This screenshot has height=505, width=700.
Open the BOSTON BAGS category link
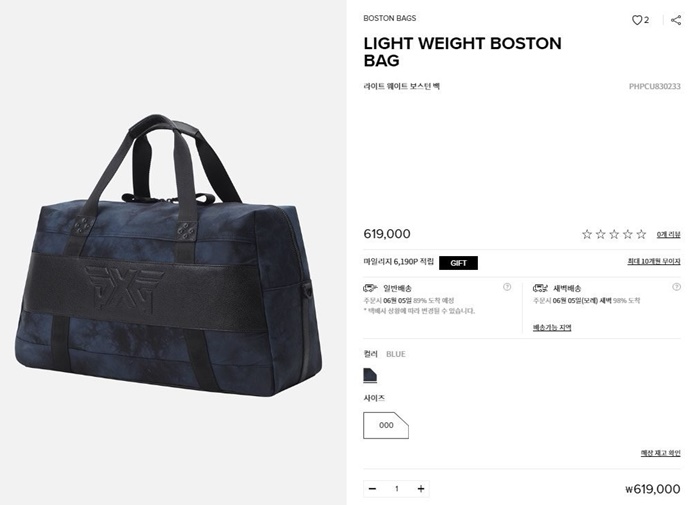[x=389, y=18]
